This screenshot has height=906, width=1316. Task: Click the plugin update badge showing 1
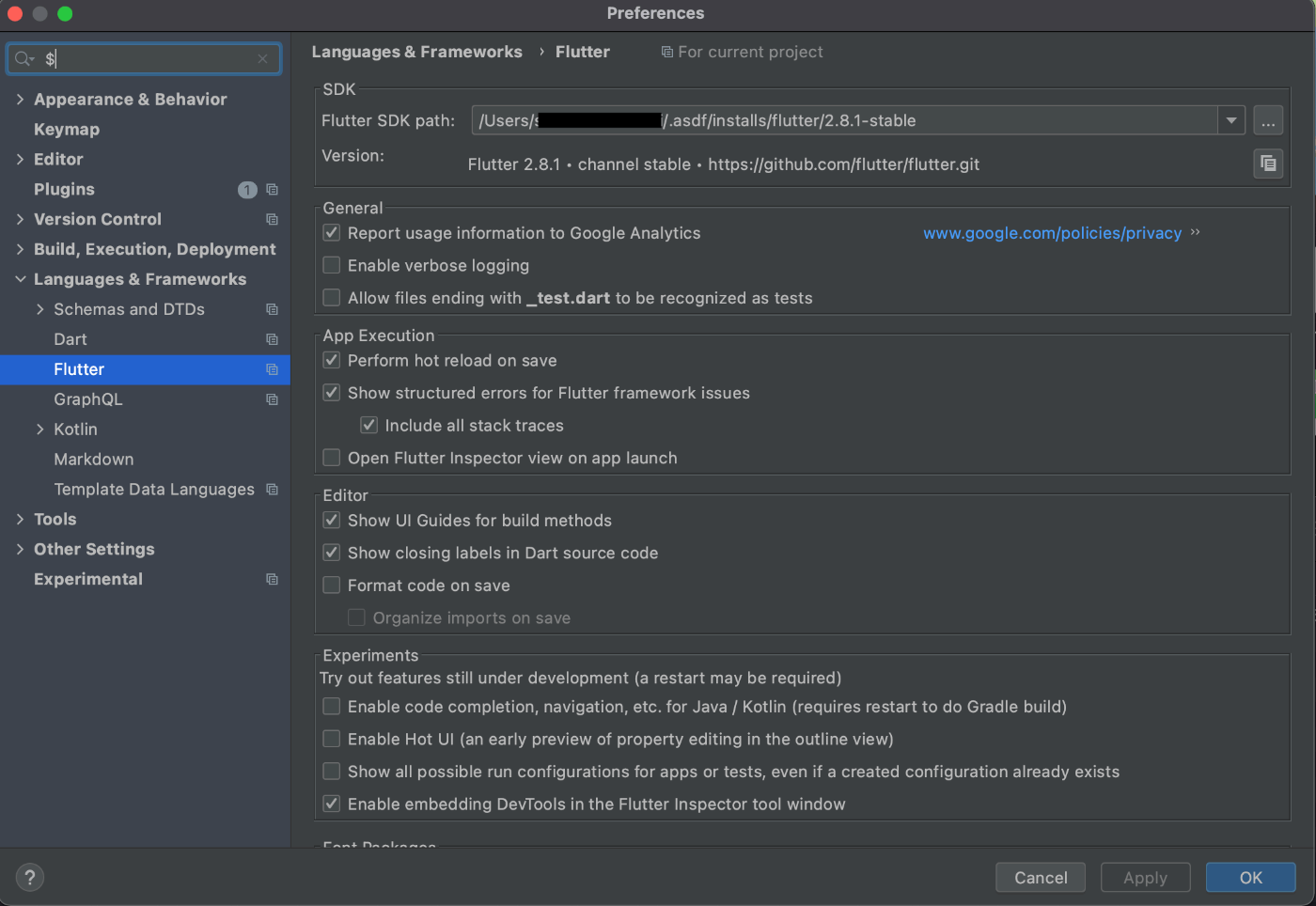tap(247, 190)
